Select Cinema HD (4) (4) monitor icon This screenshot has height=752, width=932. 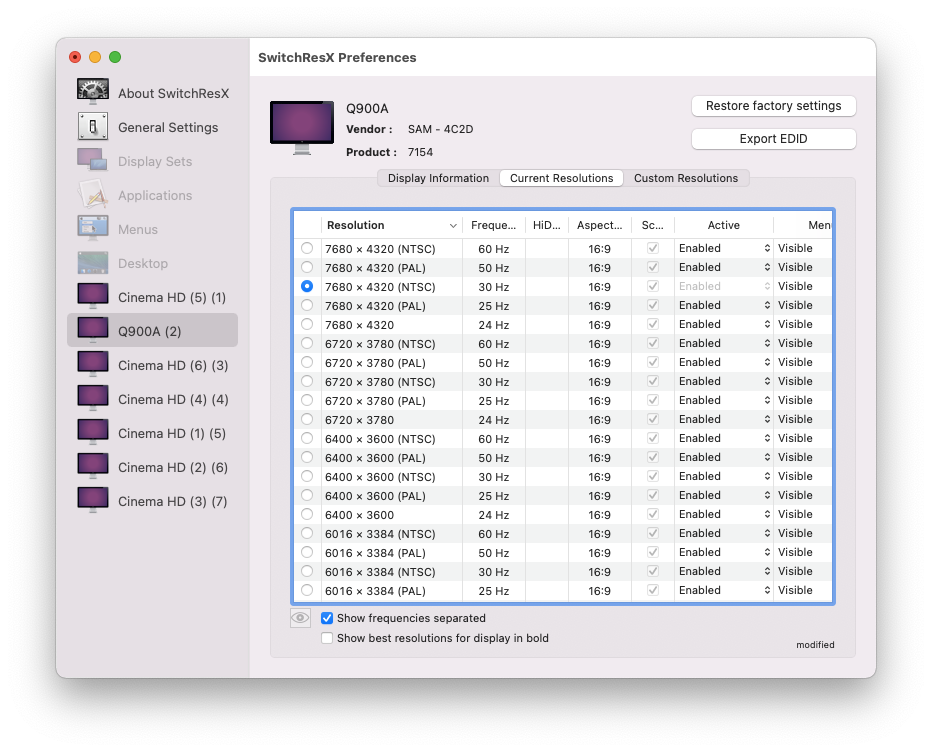tap(93, 398)
